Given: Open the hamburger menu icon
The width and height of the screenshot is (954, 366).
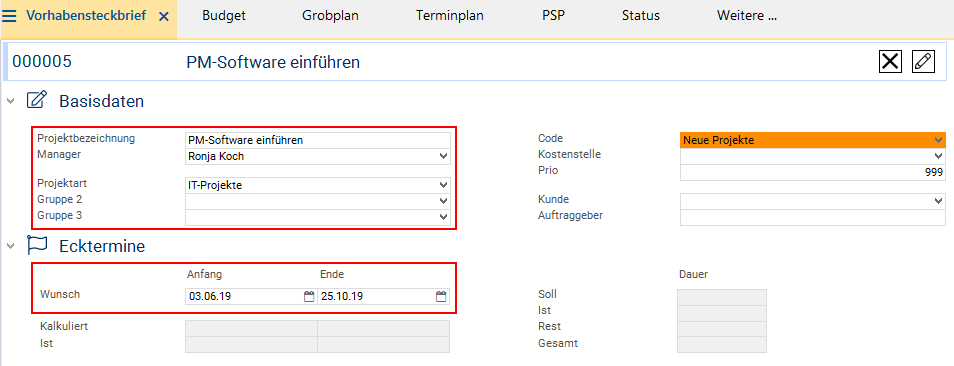Looking at the screenshot, I should pyautogui.click(x=9, y=16).
